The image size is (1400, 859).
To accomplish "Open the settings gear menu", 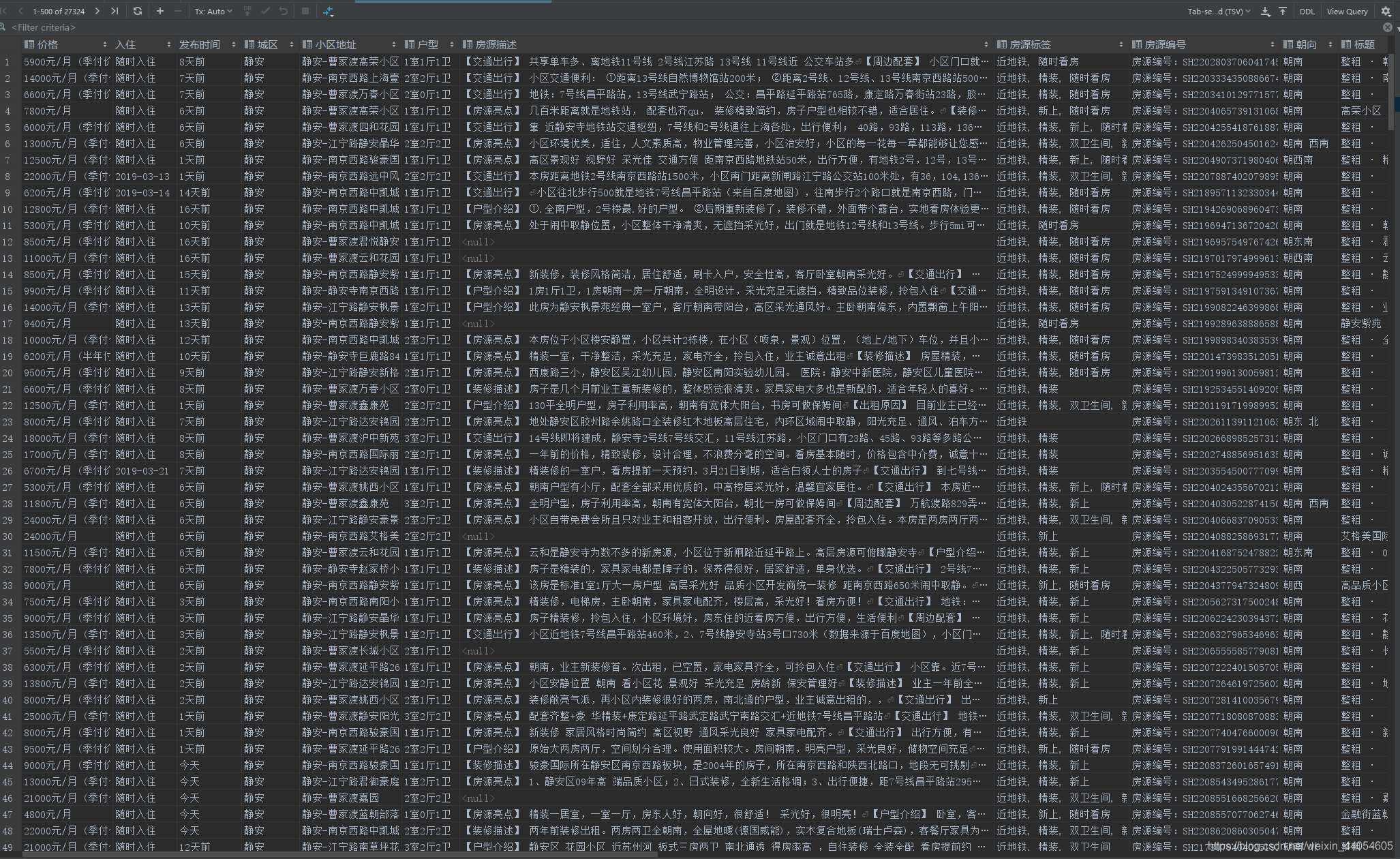I will pos(1386,11).
